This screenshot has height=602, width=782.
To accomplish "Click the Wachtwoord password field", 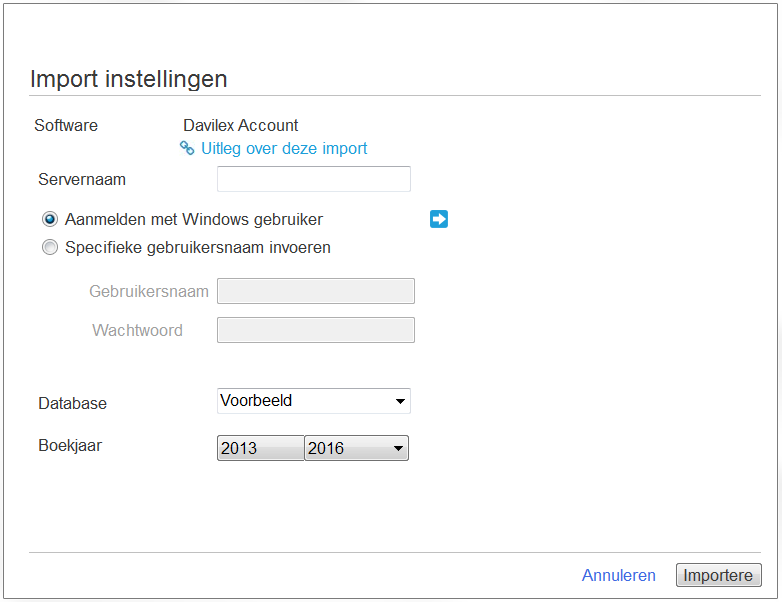I will pyautogui.click(x=316, y=330).
